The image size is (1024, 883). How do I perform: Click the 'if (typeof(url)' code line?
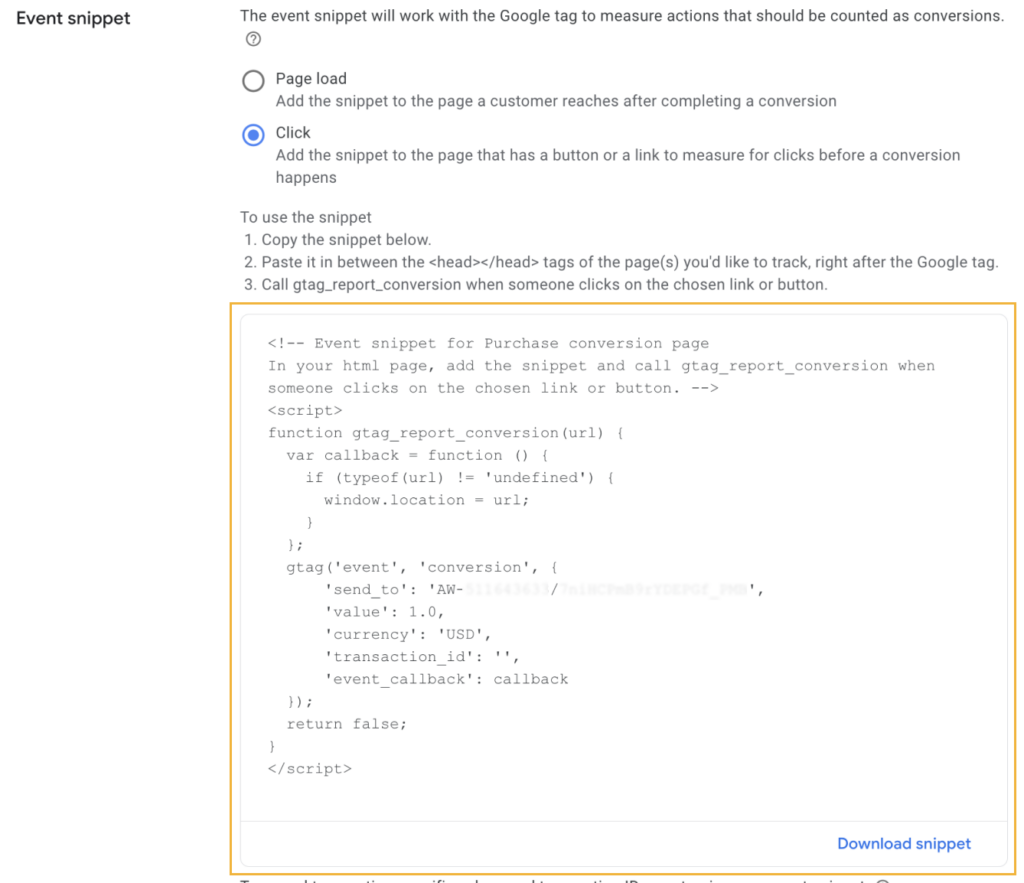pos(460,478)
